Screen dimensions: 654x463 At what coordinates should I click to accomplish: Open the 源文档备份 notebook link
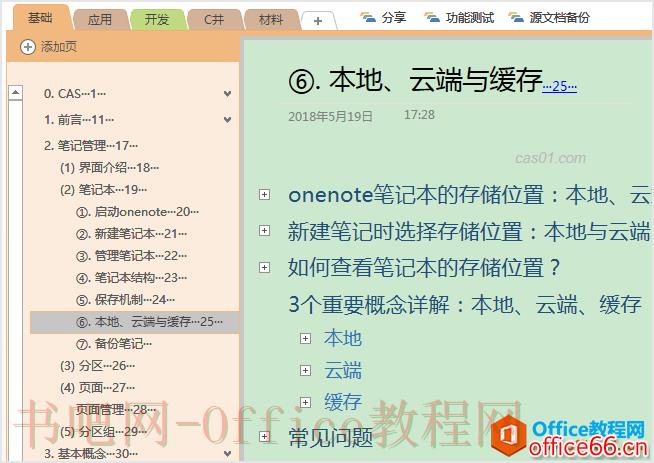(x=560, y=18)
